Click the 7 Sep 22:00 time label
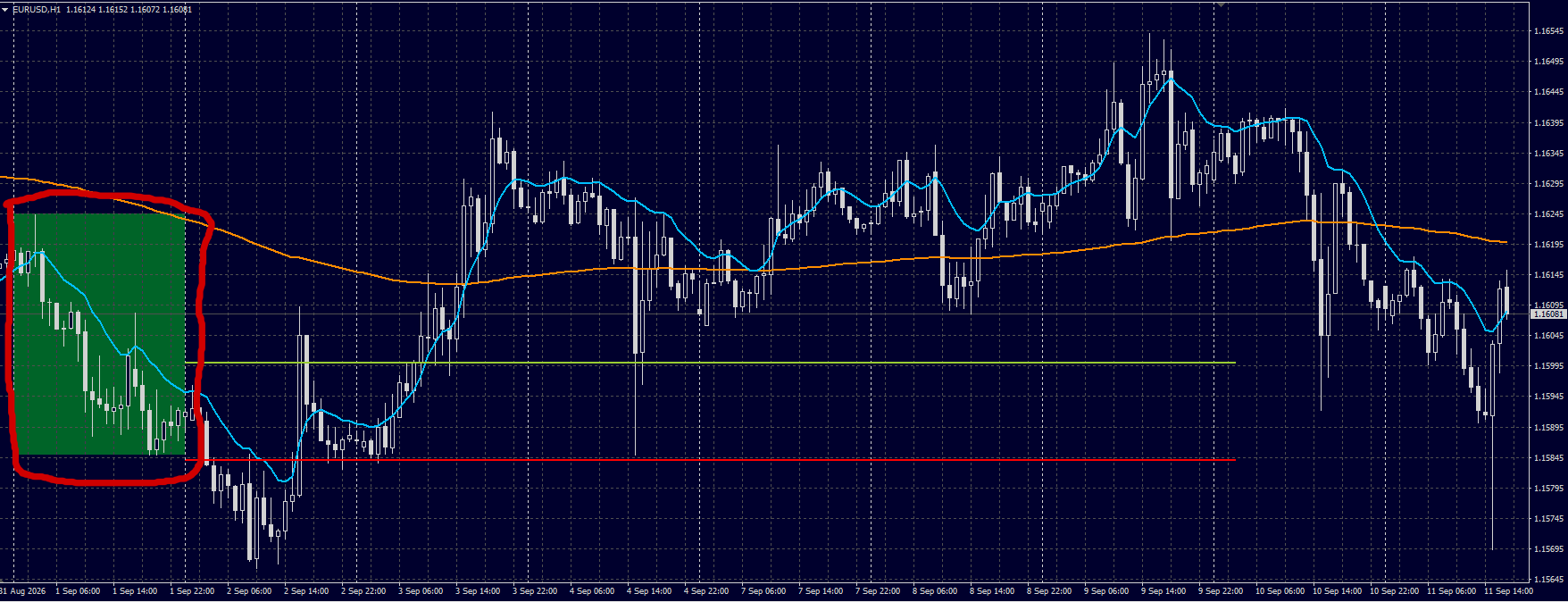This screenshot has width=1568, height=602. 878,591
